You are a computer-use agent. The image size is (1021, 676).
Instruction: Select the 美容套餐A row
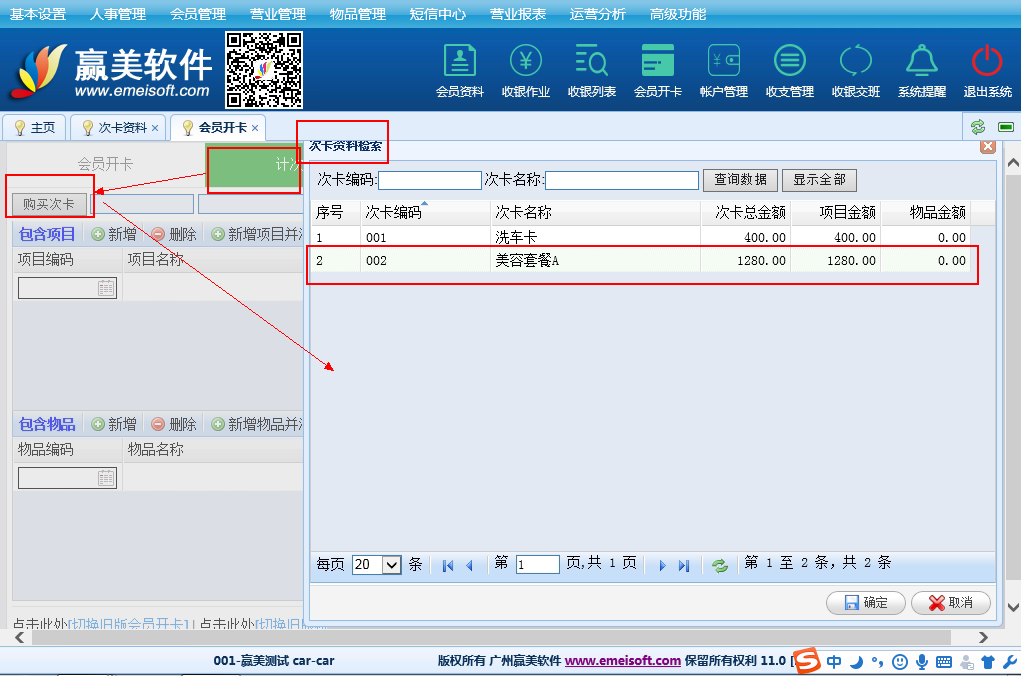[x=640, y=261]
